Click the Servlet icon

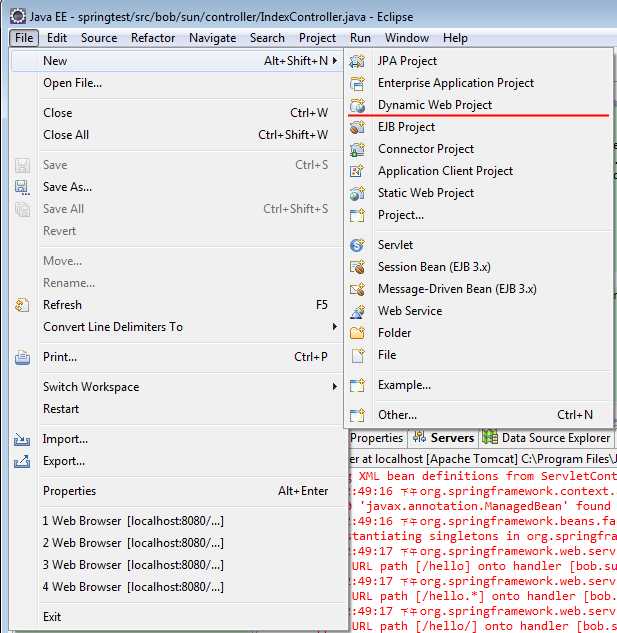click(357, 245)
